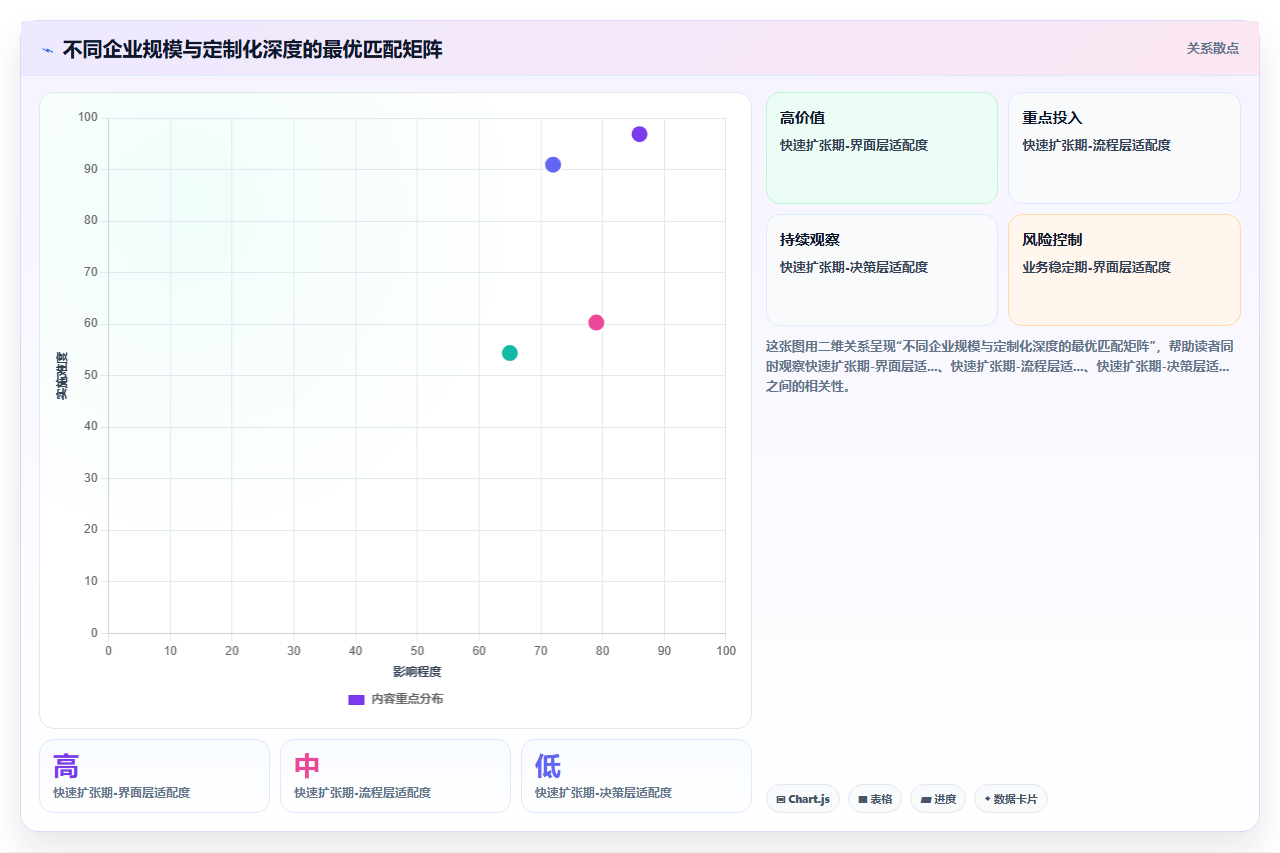Click the description paragraph starting 这张图用二维关系
The height and width of the screenshot is (853, 1280).
click(1002, 366)
